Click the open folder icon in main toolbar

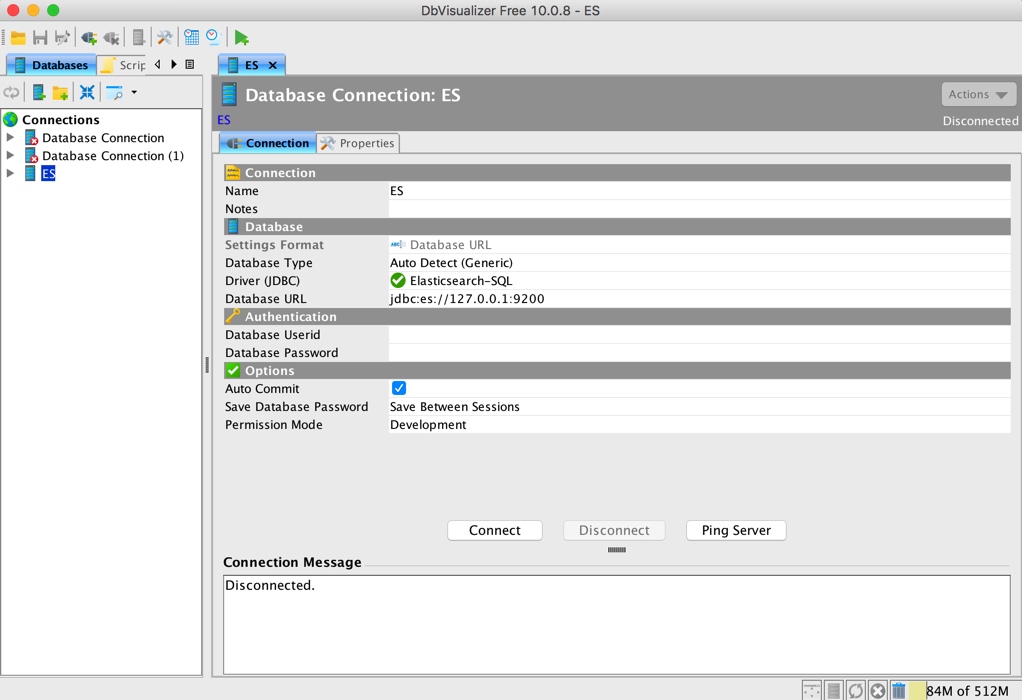18,38
